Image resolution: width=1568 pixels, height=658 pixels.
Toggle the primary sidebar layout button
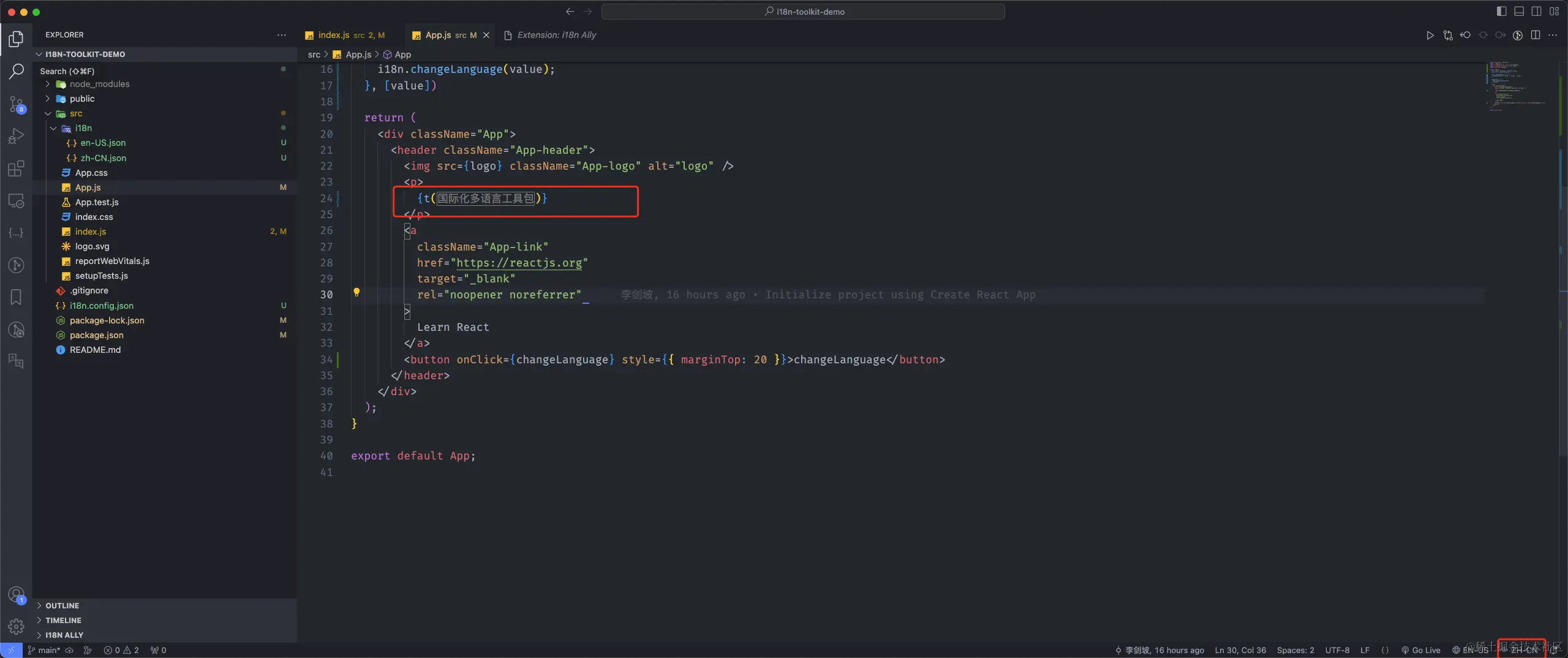point(1501,12)
